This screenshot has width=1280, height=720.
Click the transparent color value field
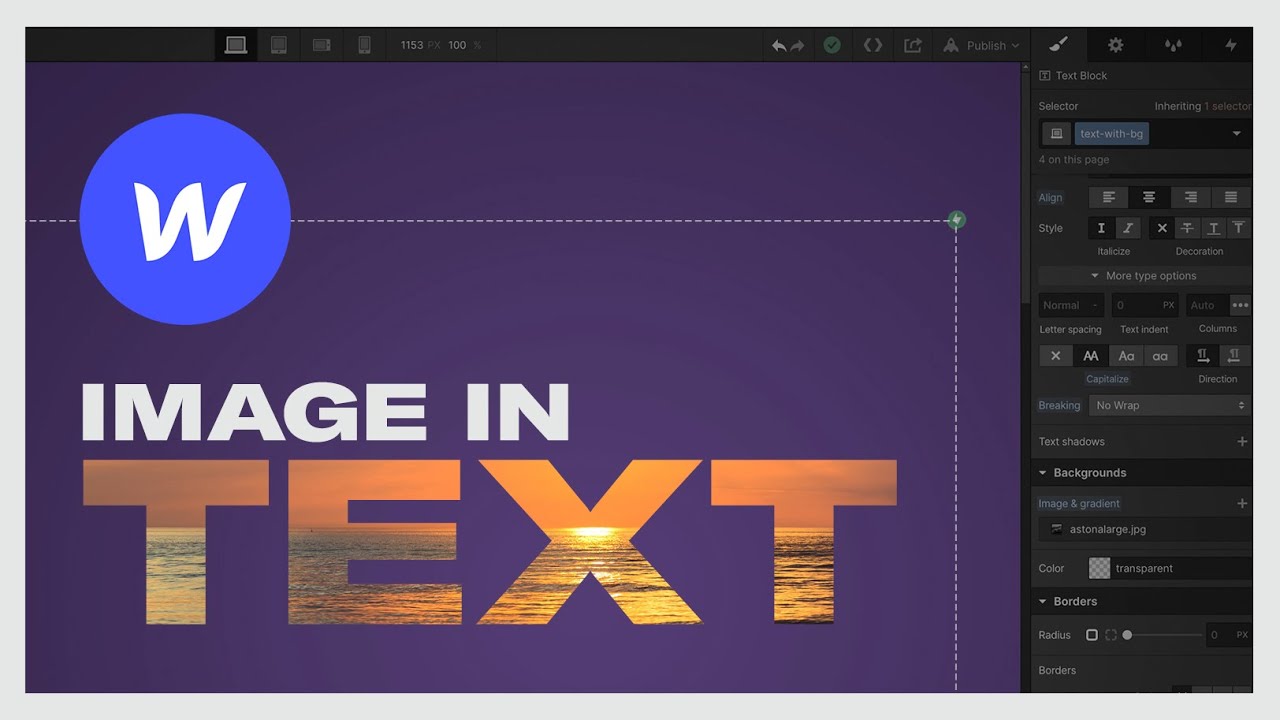1181,568
